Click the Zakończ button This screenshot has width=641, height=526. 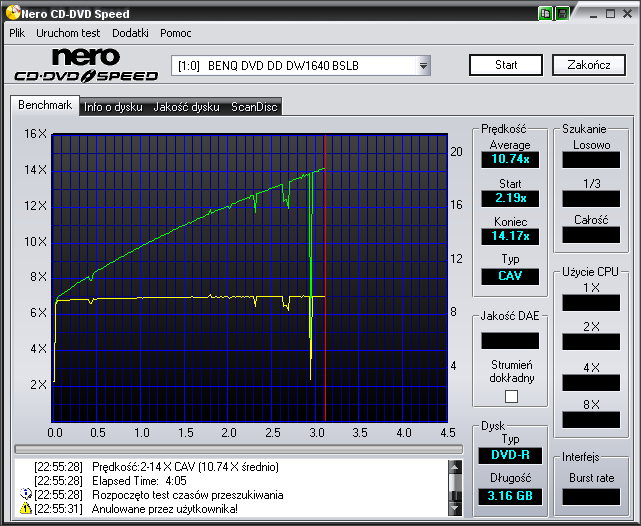589,65
